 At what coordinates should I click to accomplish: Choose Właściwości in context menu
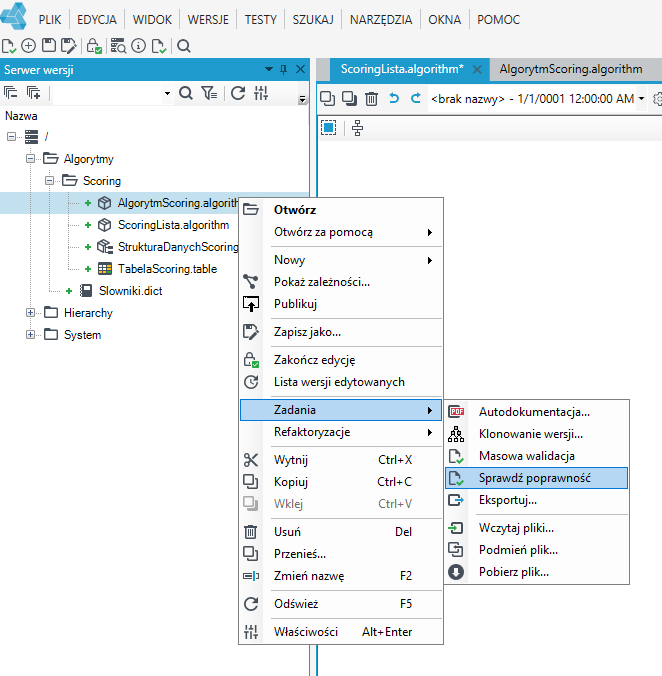(340, 632)
